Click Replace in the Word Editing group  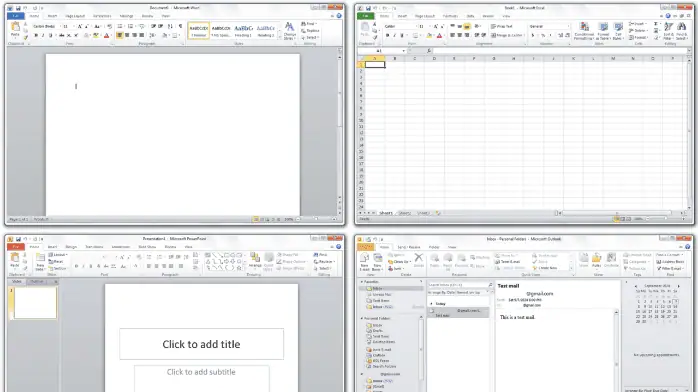click(x=310, y=30)
